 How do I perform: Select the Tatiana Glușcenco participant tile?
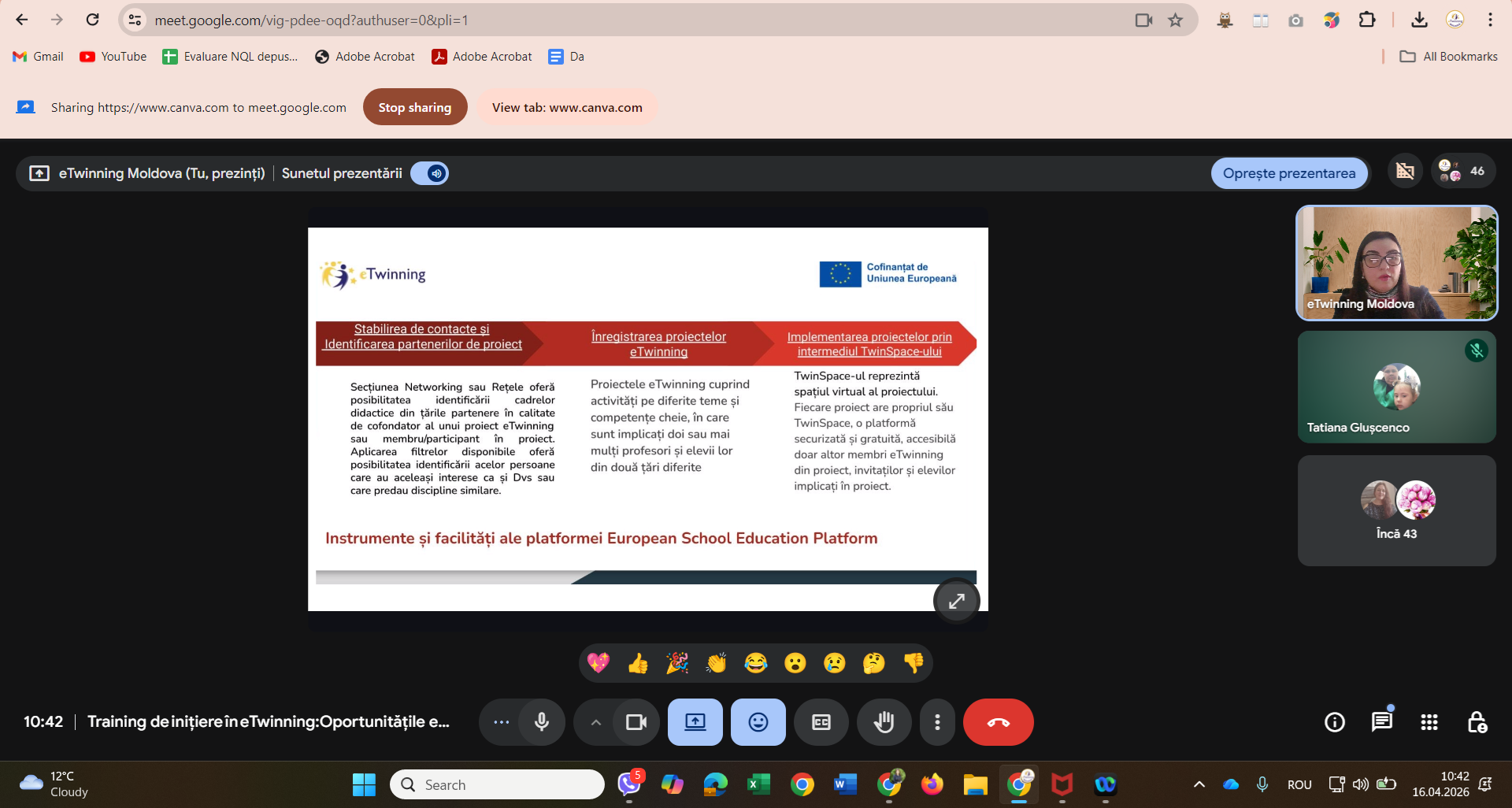click(x=1396, y=387)
